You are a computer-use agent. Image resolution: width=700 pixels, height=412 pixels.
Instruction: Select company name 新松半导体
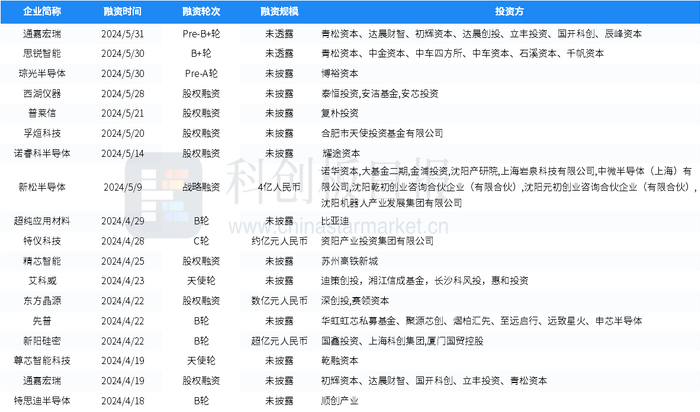(42, 187)
